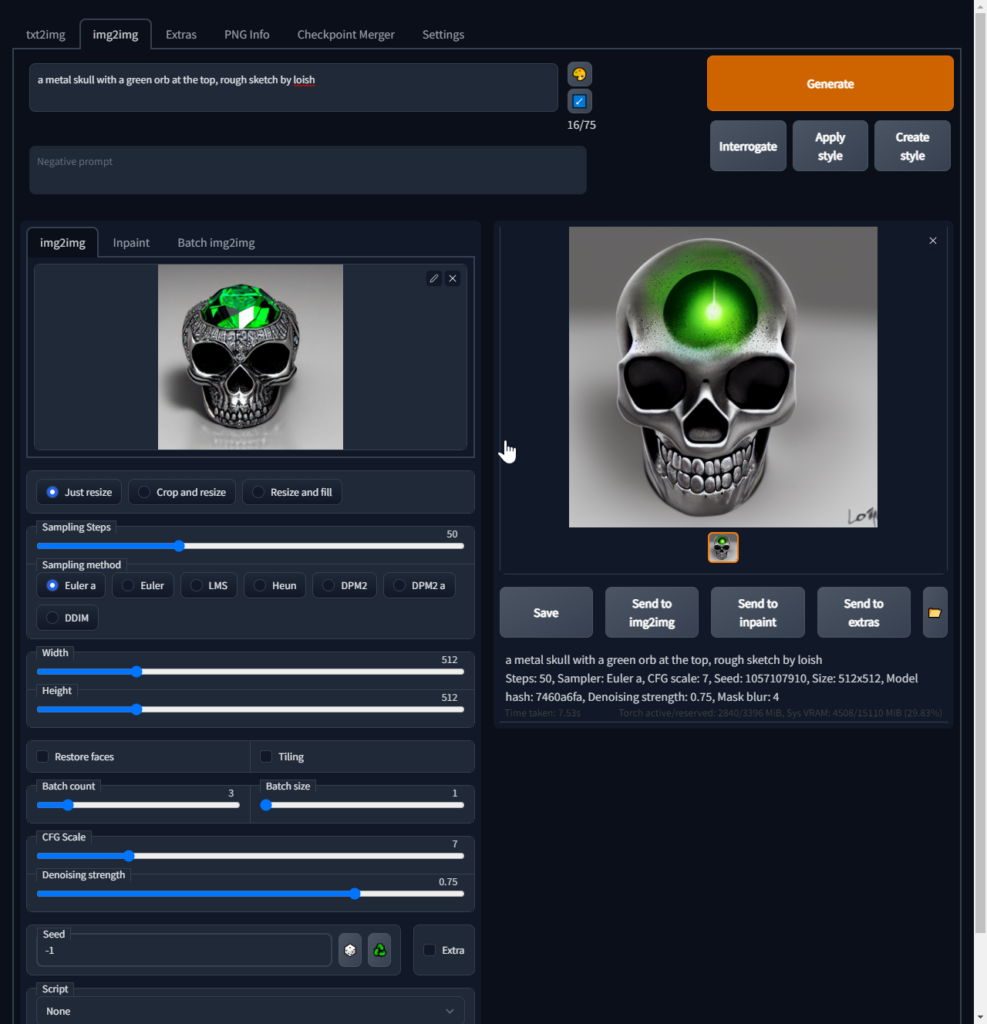This screenshot has width=987, height=1024.
Task: Click the generated skull thumbnail below the preview
Action: (723, 547)
